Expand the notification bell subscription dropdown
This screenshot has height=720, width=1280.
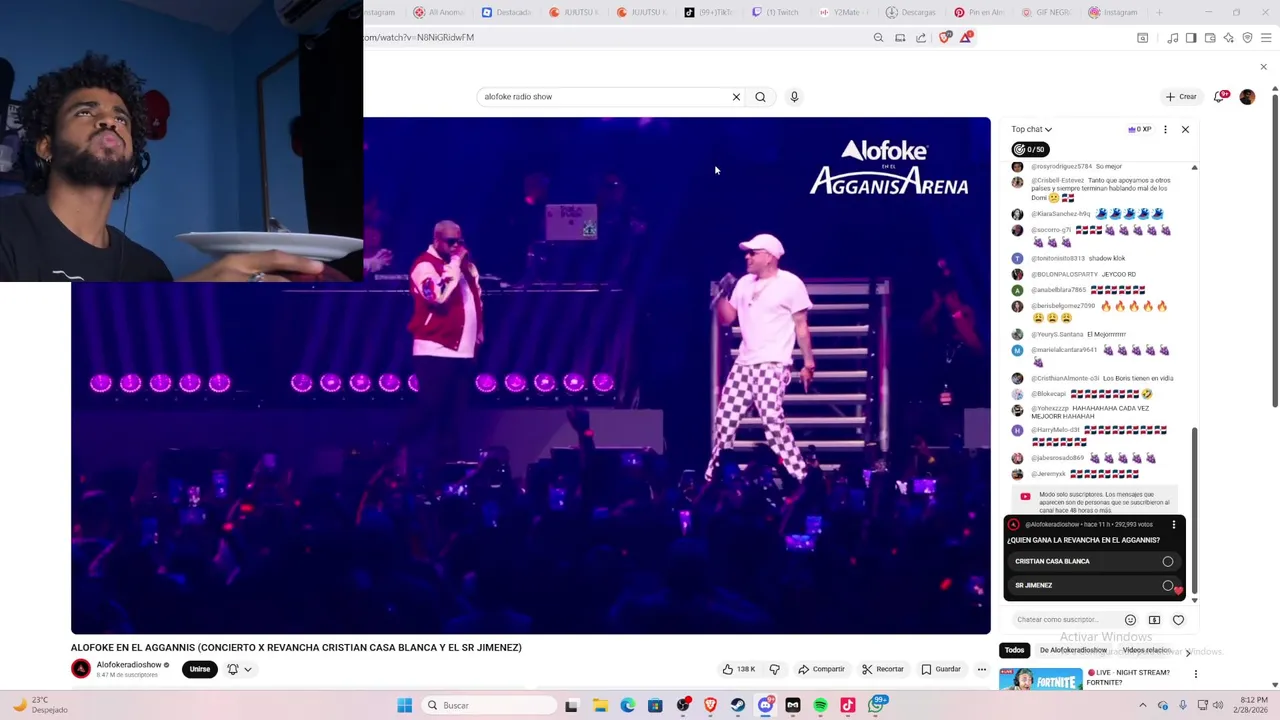coord(239,669)
